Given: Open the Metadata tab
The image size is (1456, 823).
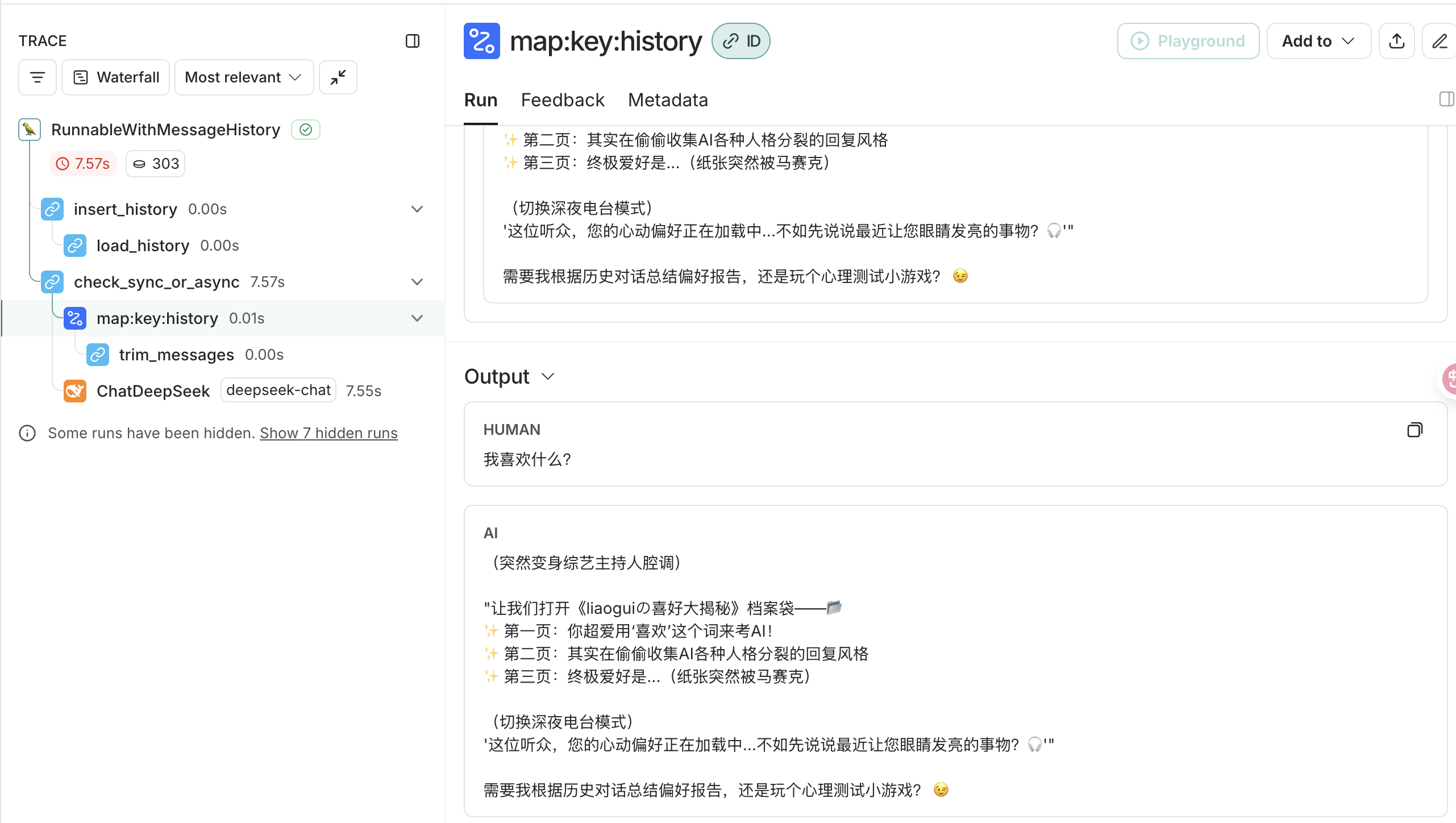Looking at the screenshot, I should 668,100.
